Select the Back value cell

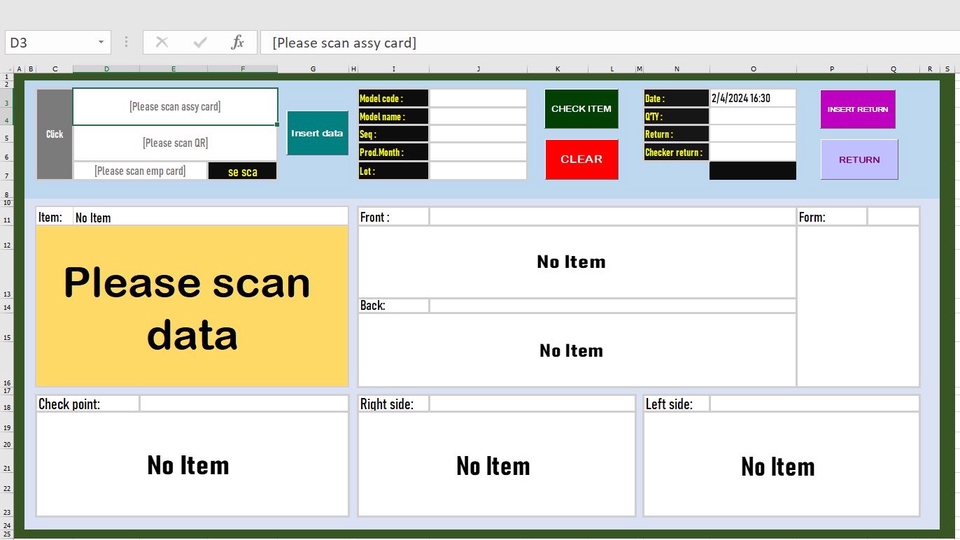[612, 305]
